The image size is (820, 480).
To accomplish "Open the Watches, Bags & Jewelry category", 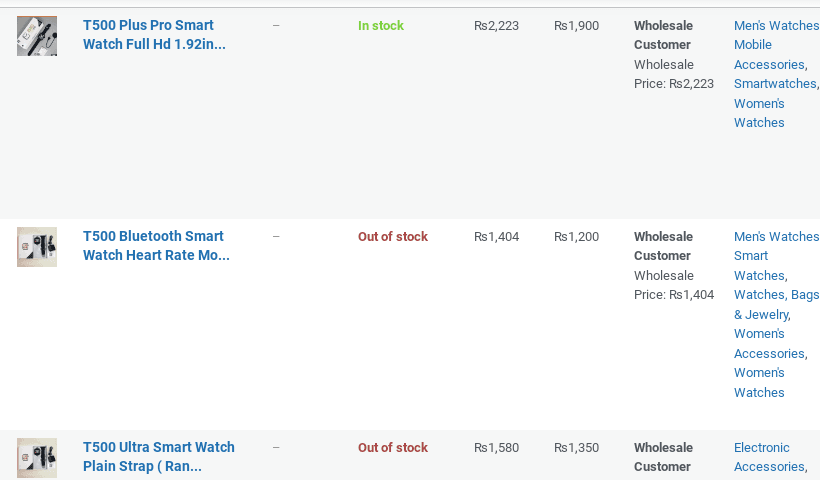I will coord(775,304).
